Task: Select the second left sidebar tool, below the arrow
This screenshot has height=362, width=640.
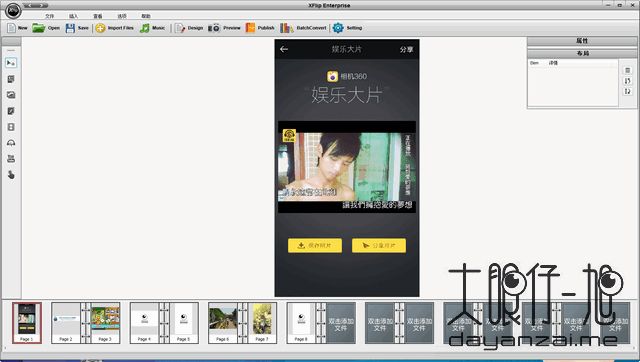Action: pos(11,79)
